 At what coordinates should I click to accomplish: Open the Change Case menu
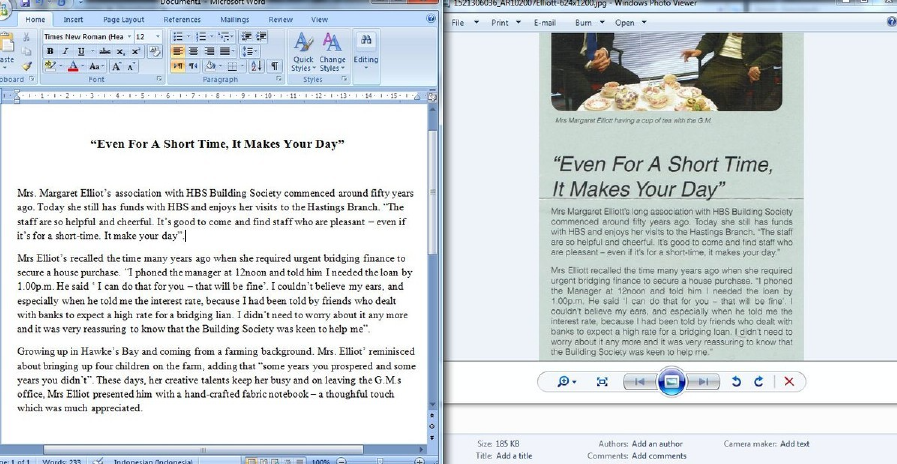(x=96, y=66)
